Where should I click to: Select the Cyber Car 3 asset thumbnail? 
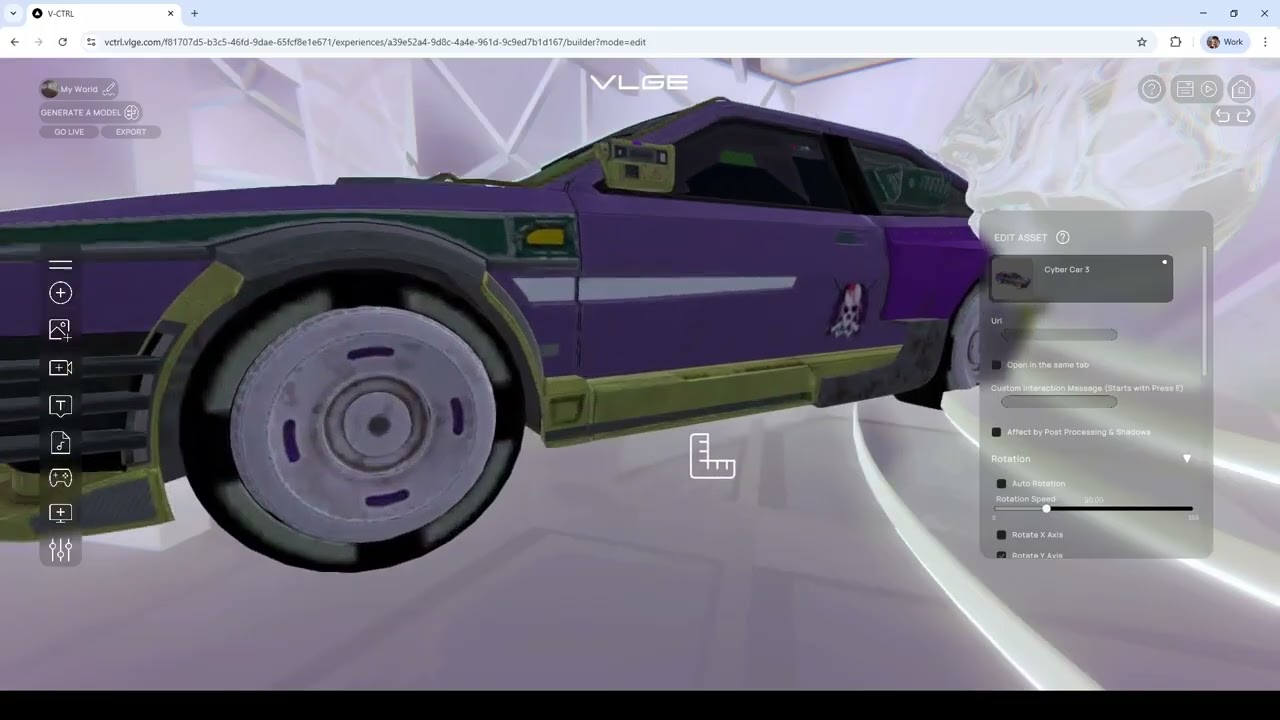[x=1013, y=277]
